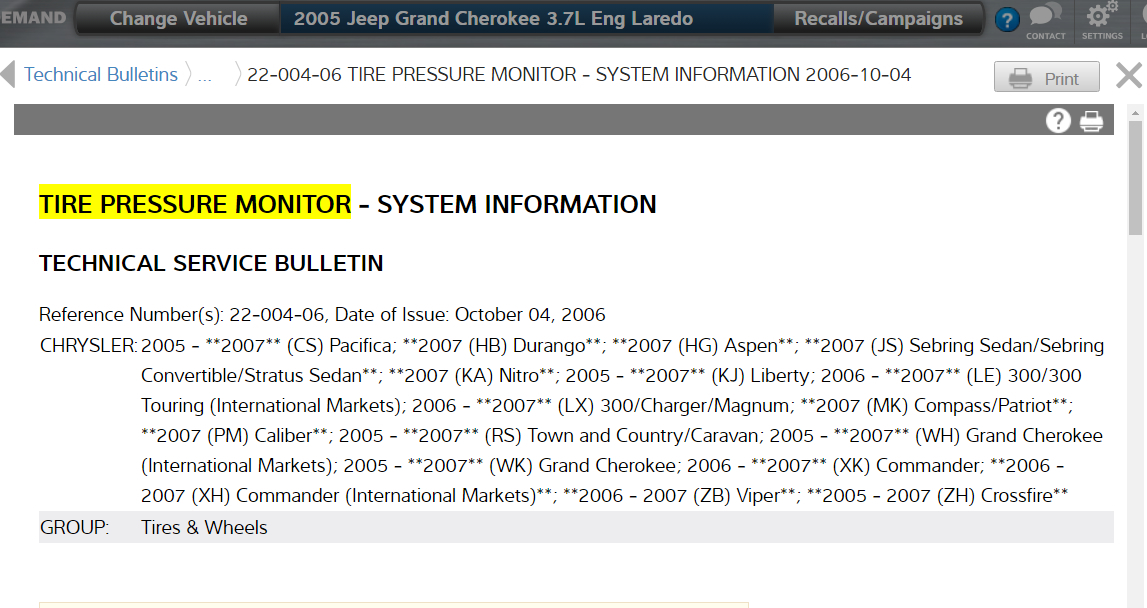Click the breadcrumb title 22-004-06 TIRE PRESSURE MONITOR
Screen dimensions: 1147x608
[579, 75]
